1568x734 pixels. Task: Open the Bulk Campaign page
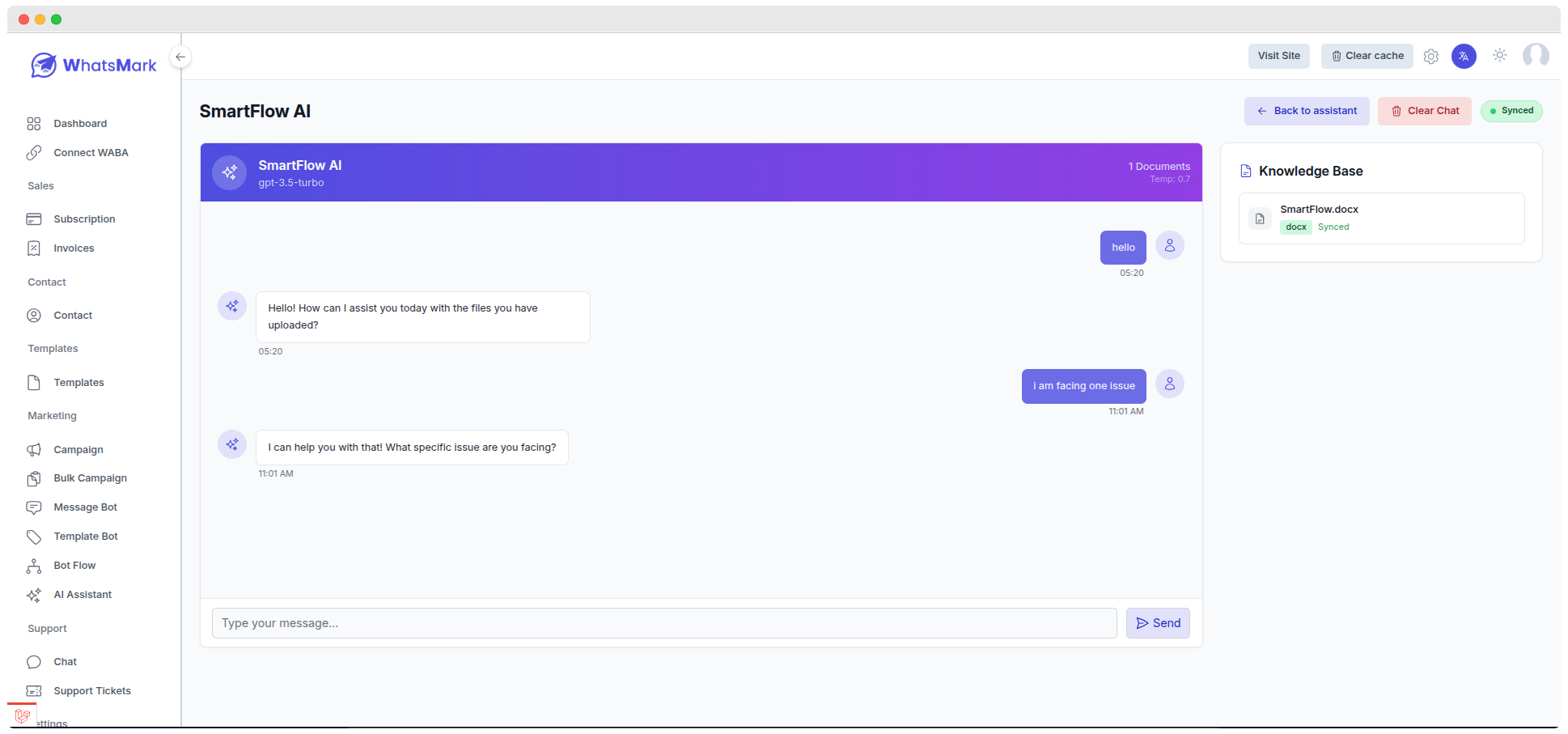point(91,478)
